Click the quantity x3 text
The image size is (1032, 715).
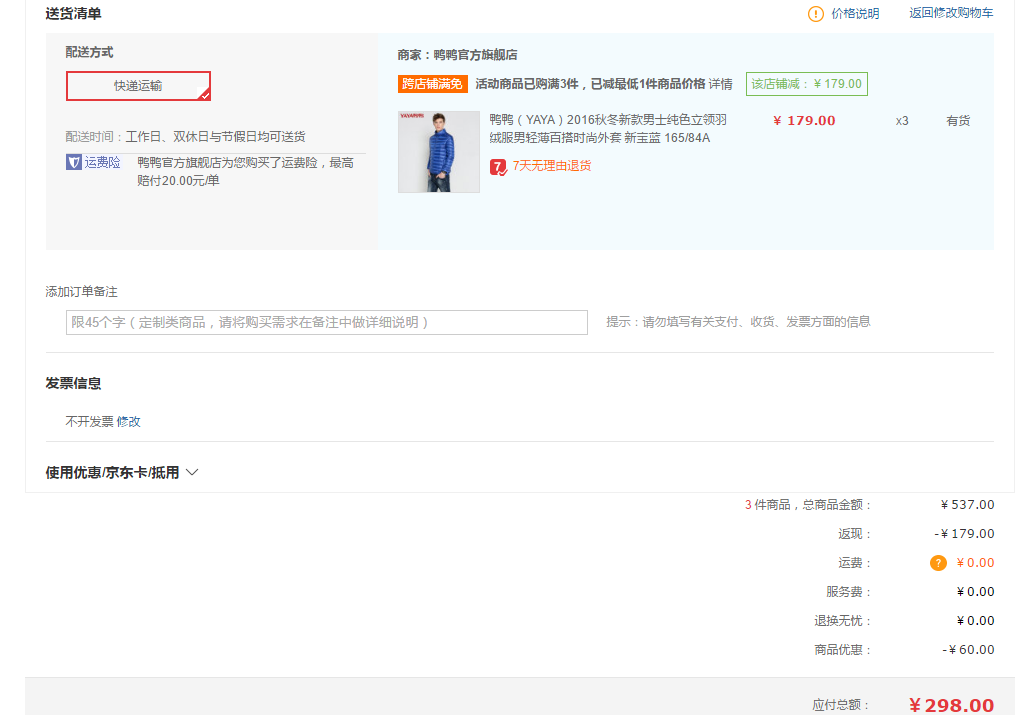point(902,120)
